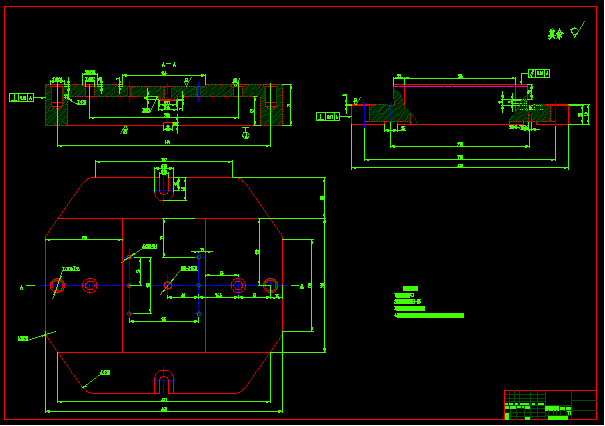Click the chamfer leader label at plan view bottom-left corner
Viewport: 605px width, 426px height.
click(x=23, y=338)
